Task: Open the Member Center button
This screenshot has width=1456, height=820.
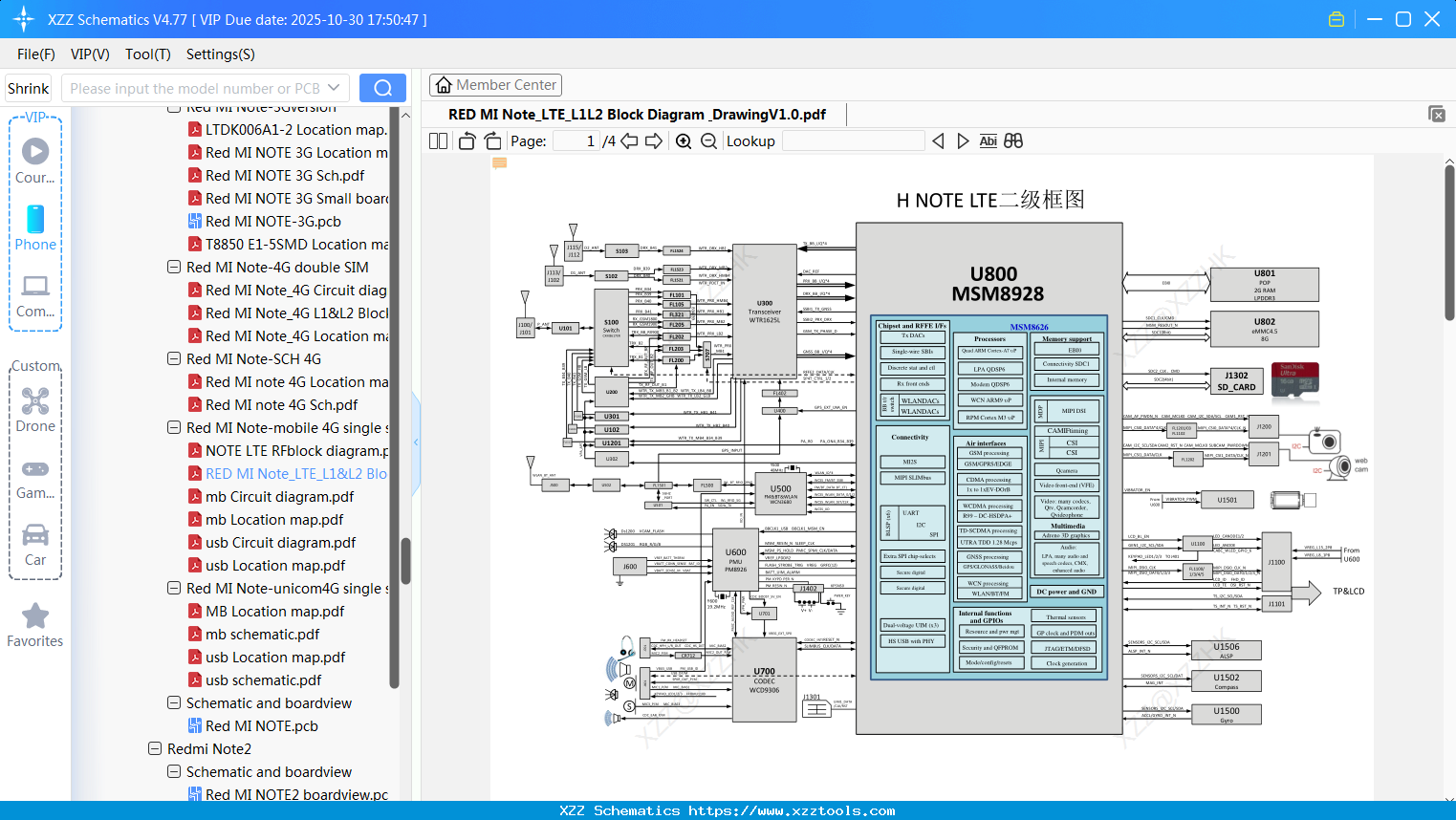Action: (x=495, y=85)
